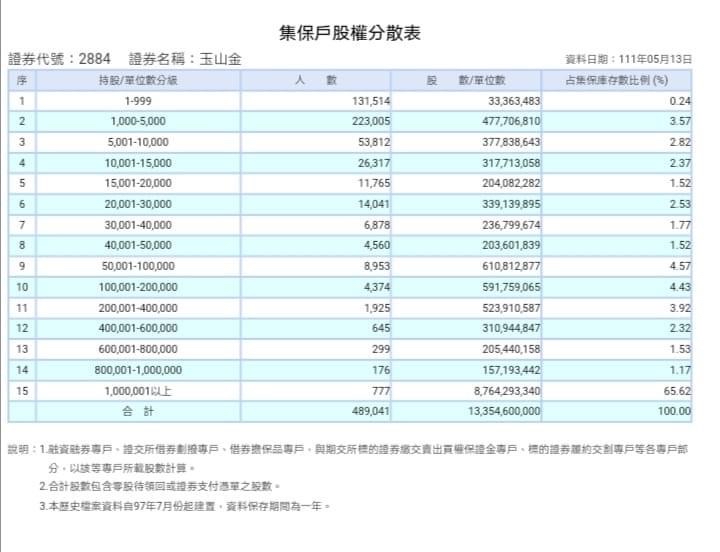The image size is (720, 552).
Task: Click the 資料日期 111年05月13日 text
Action: [x=628, y=60]
